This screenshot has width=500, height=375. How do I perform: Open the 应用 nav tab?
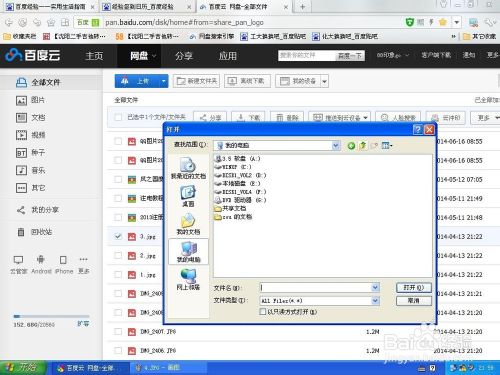point(227,56)
